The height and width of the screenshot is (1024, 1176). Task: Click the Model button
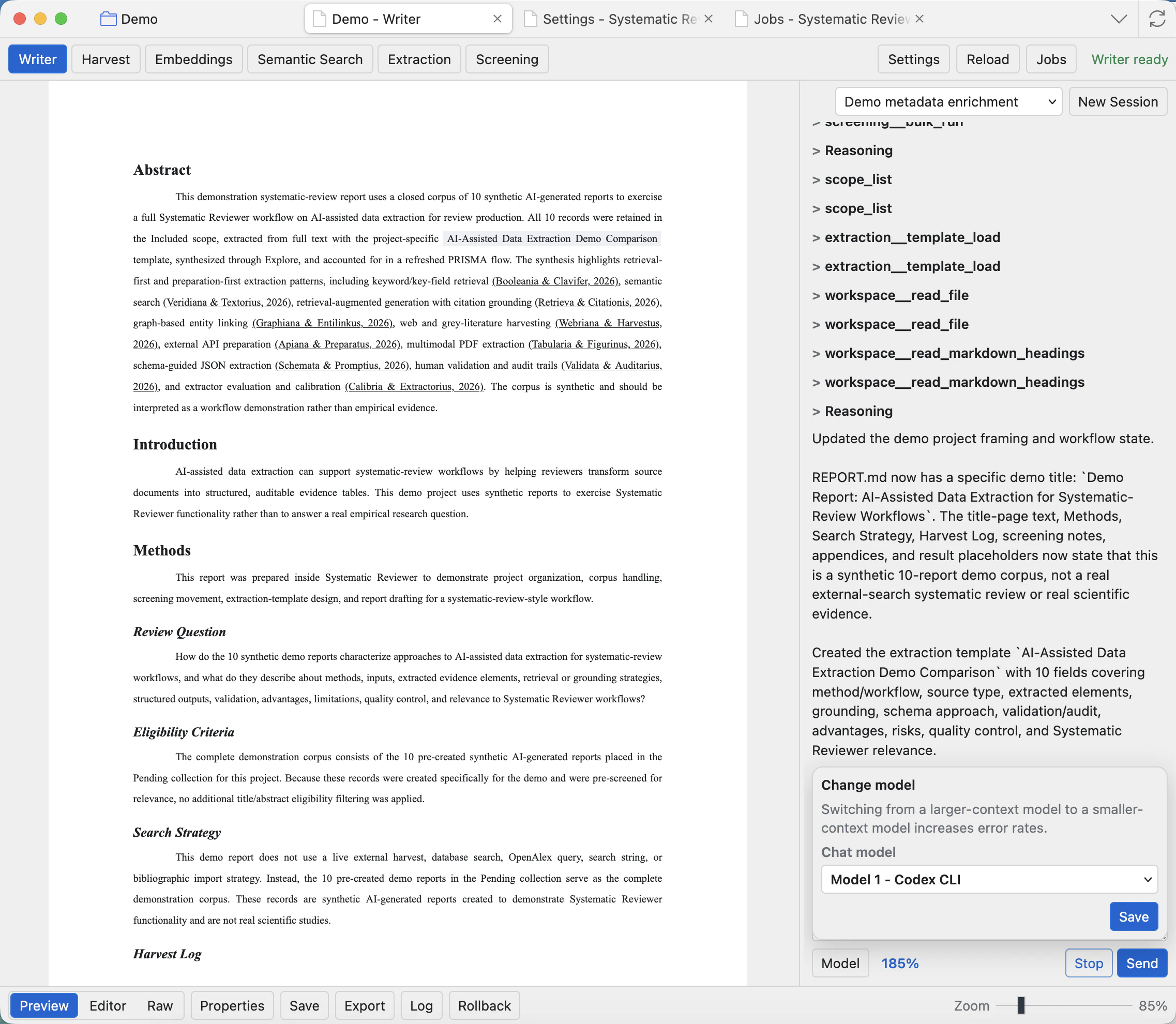pos(840,963)
